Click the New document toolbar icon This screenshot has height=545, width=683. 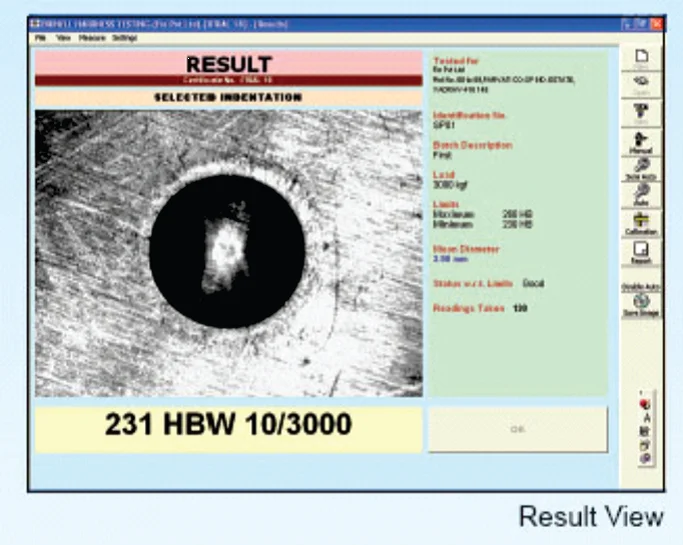(x=641, y=58)
